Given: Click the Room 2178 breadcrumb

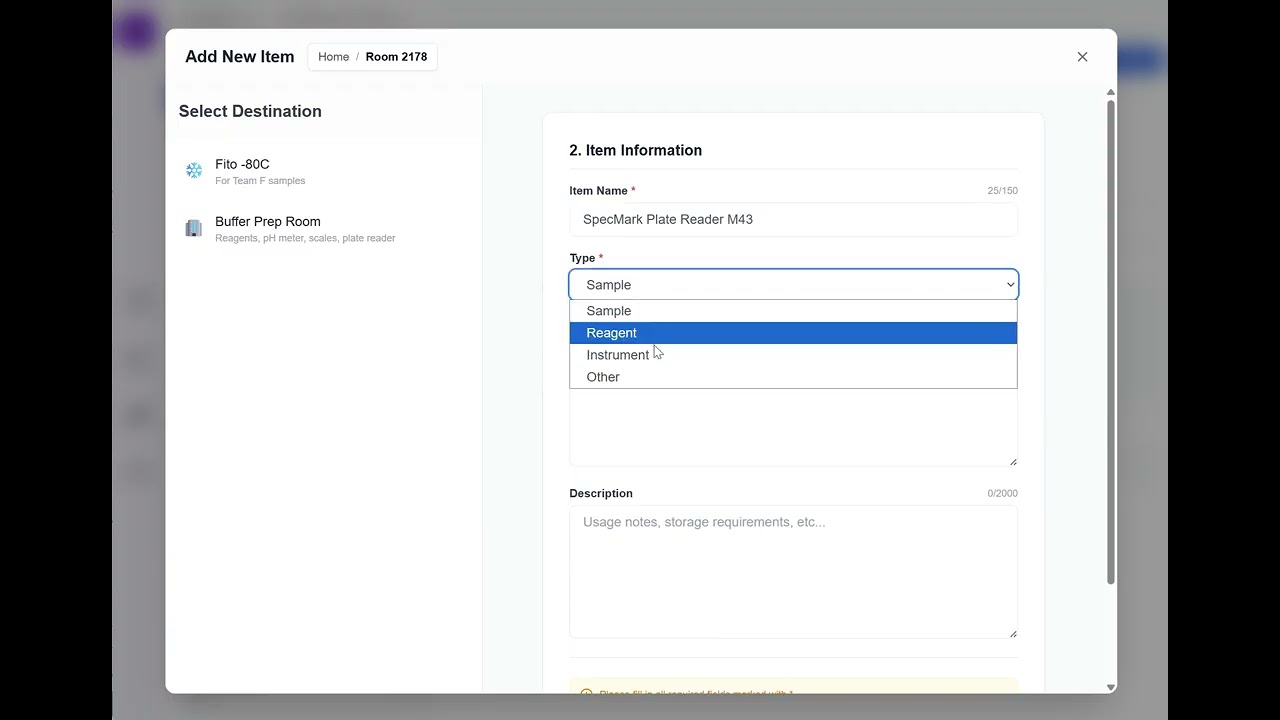Looking at the screenshot, I should tap(396, 57).
